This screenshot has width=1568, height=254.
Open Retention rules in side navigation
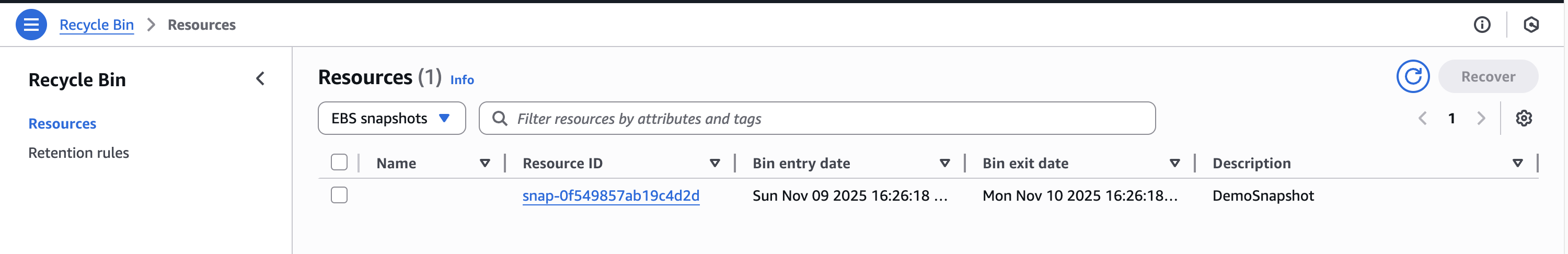click(78, 153)
